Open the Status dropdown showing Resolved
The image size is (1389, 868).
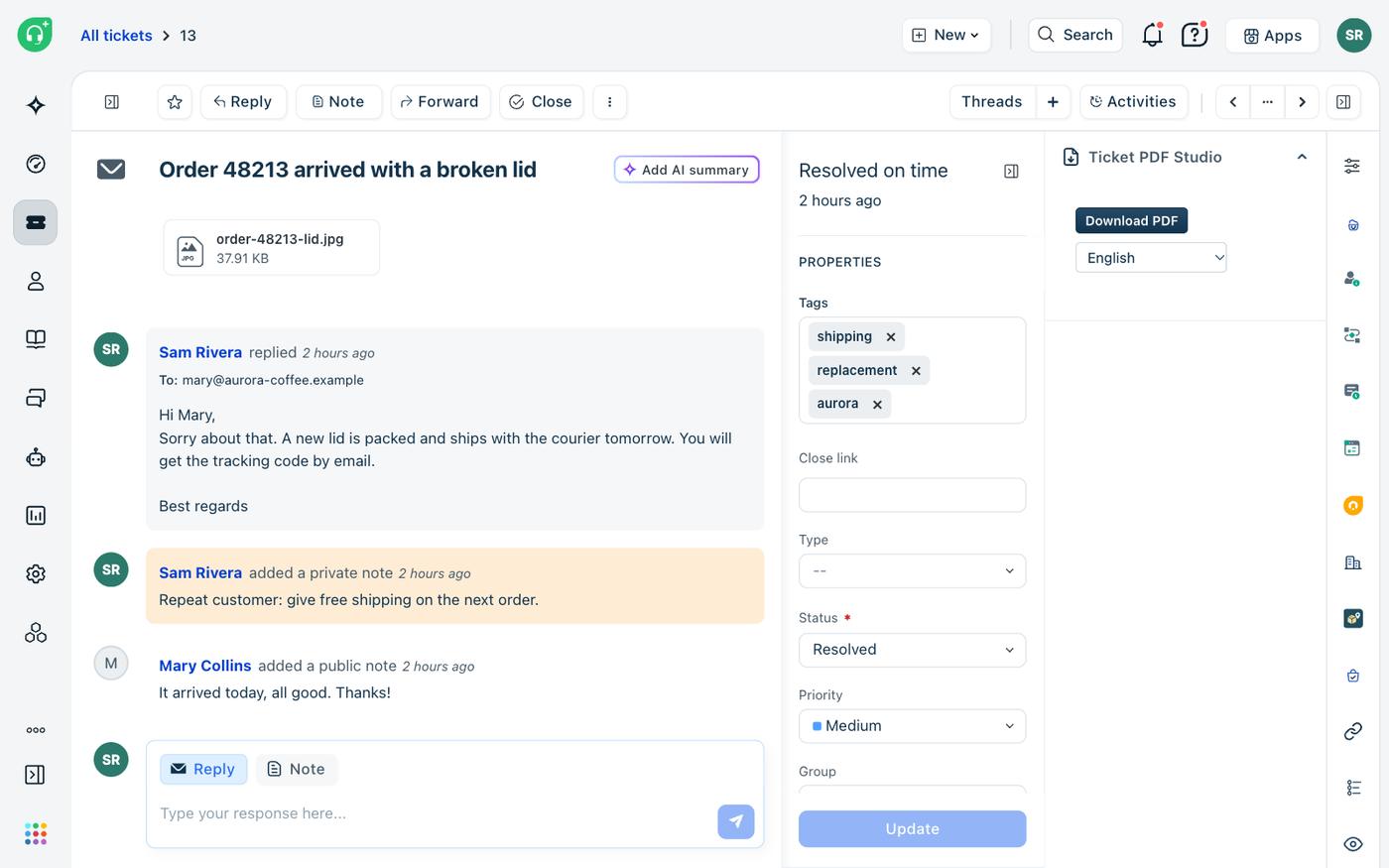(x=913, y=650)
